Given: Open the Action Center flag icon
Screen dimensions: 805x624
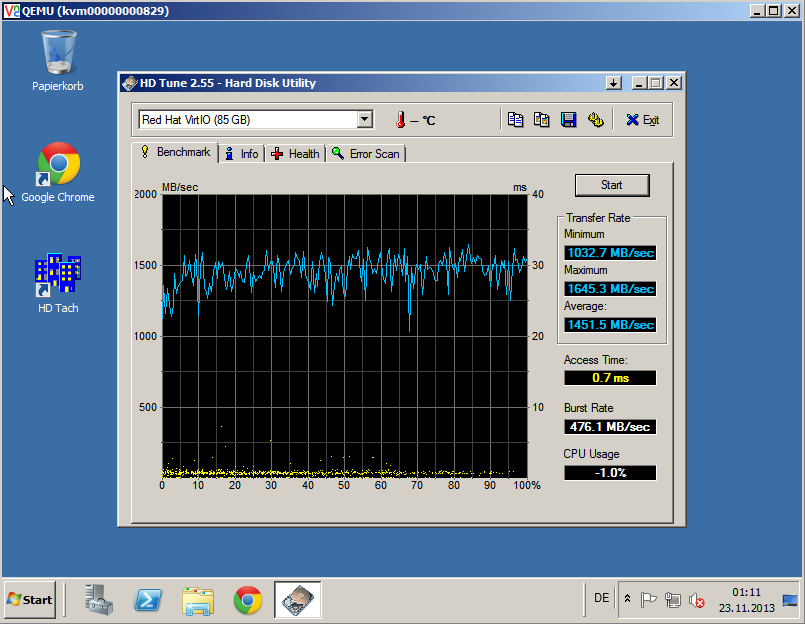Looking at the screenshot, I should click(x=648, y=599).
